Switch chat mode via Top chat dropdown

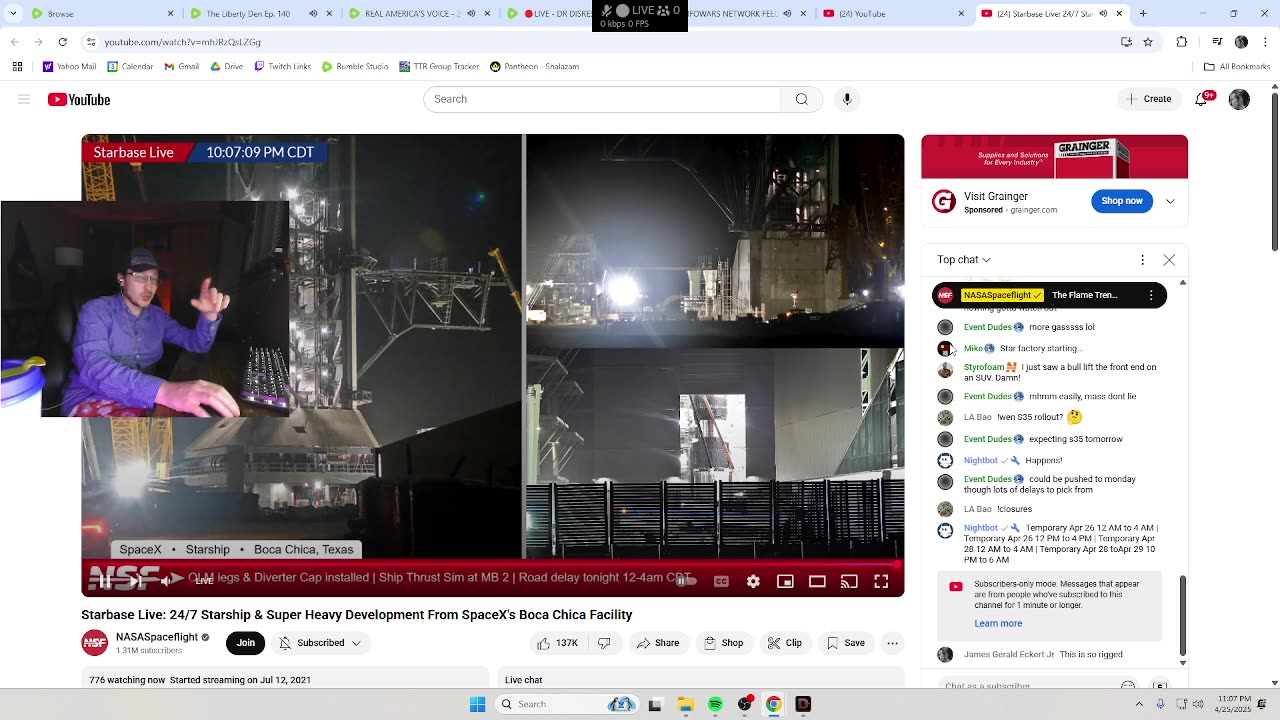(964, 260)
